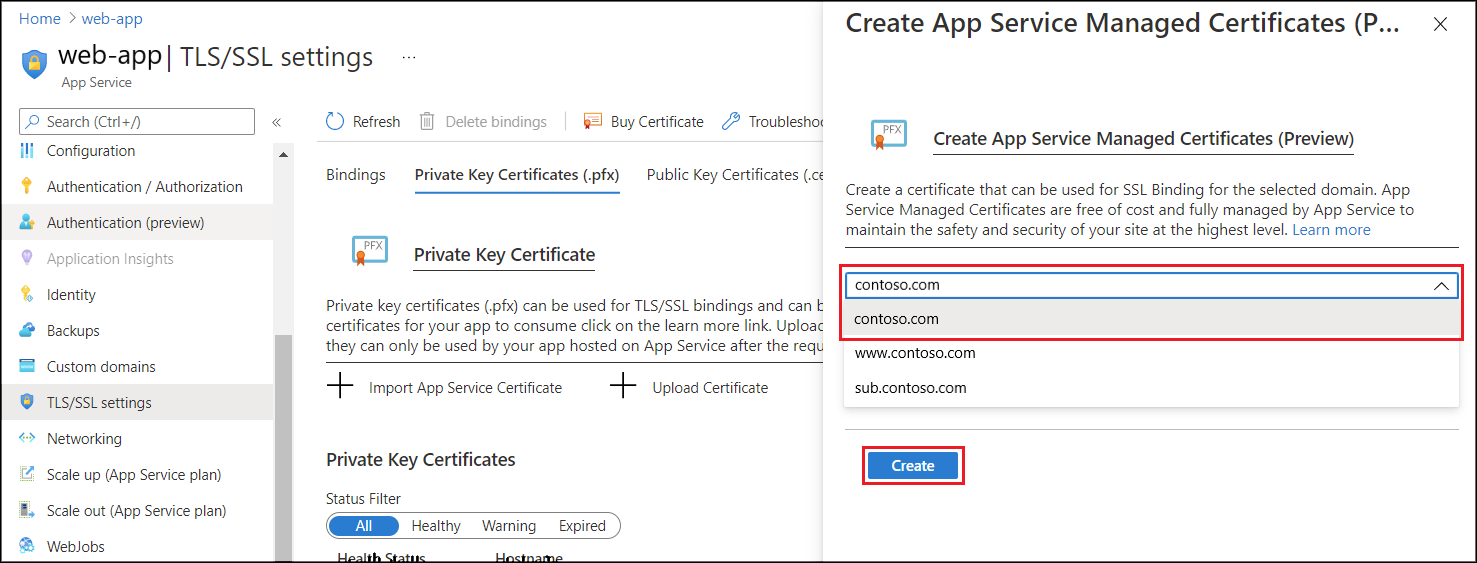This screenshot has width=1477, height=563.
Task: Click the Authentication (preview) person icon
Action: (27, 223)
